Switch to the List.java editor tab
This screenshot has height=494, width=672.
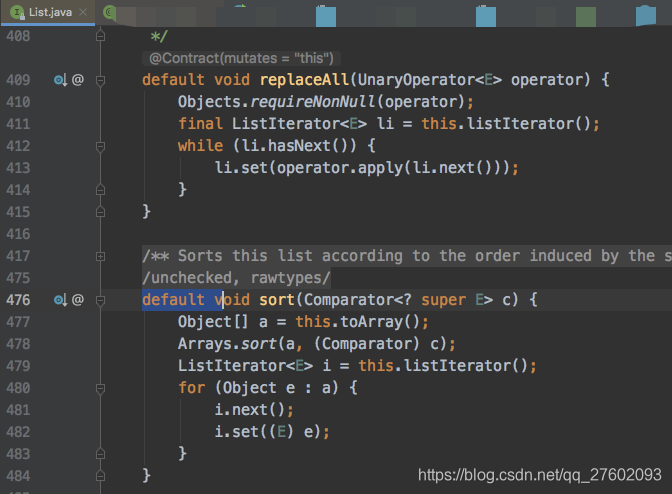click(48, 12)
